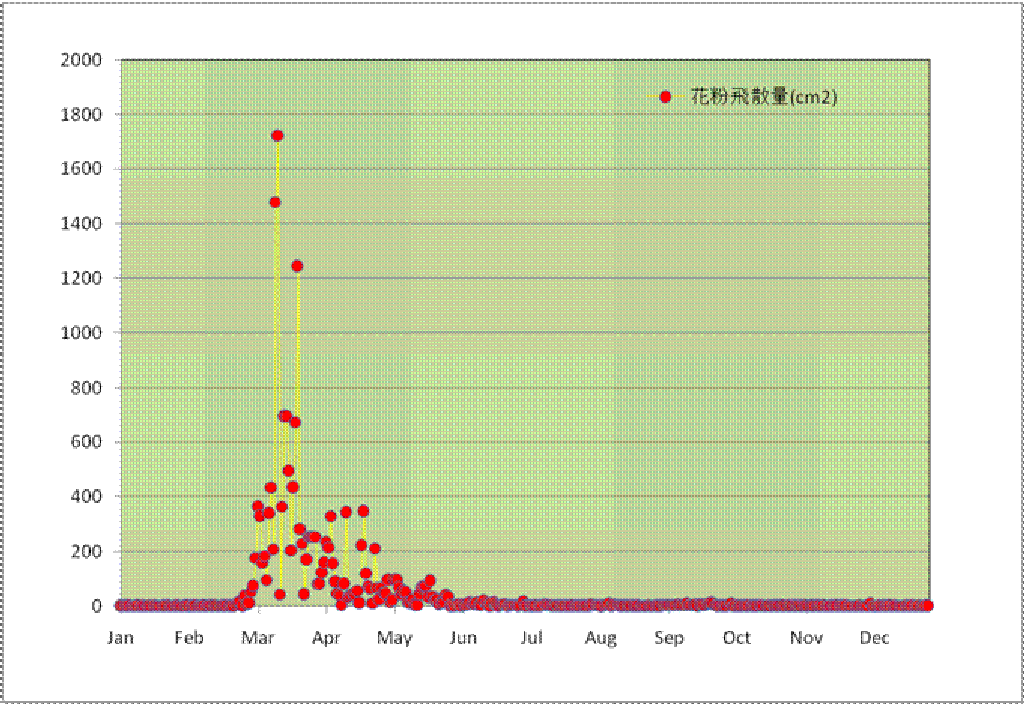Click the Aug month label
The height and width of the screenshot is (704, 1024).
click(x=601, y=637)
